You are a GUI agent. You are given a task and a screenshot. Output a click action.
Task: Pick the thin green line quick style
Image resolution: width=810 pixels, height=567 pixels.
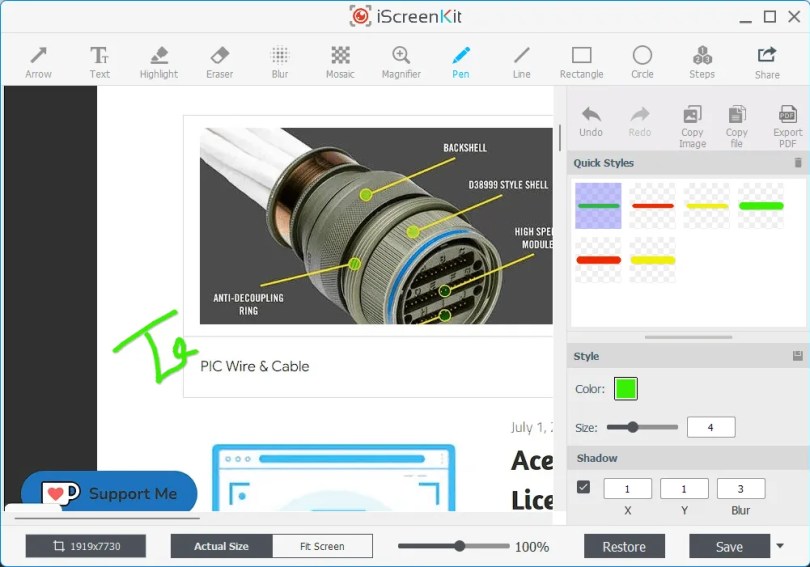point(598,206)
